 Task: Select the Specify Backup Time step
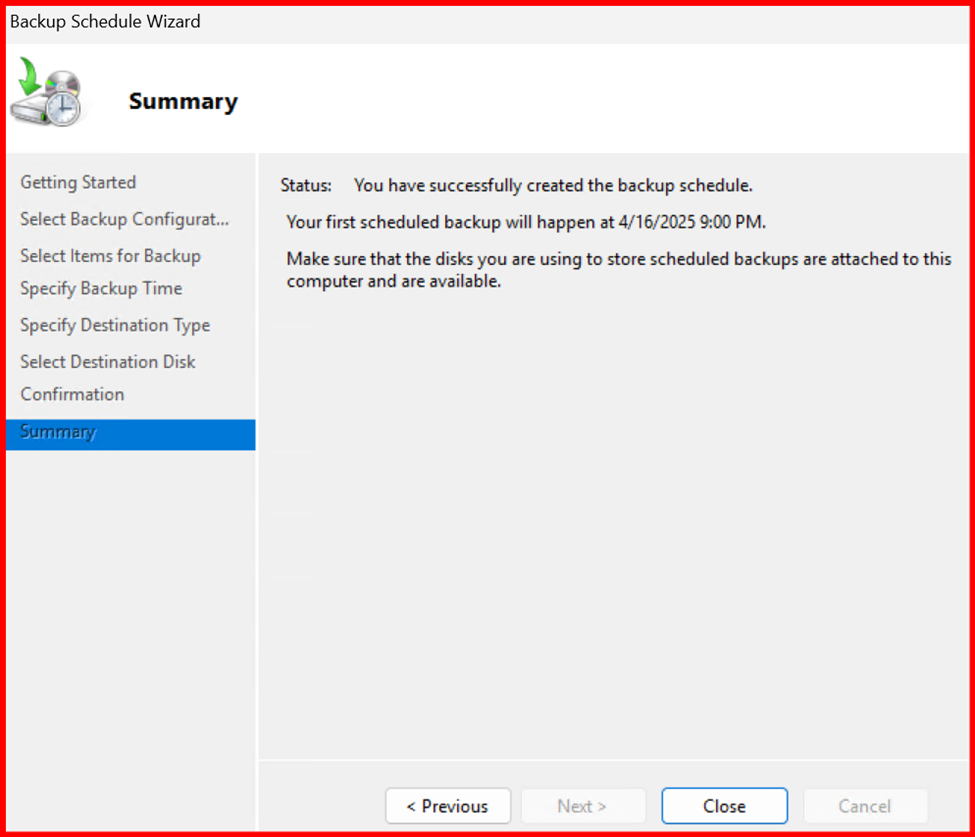pyautogui.click(x=101, y=289)
